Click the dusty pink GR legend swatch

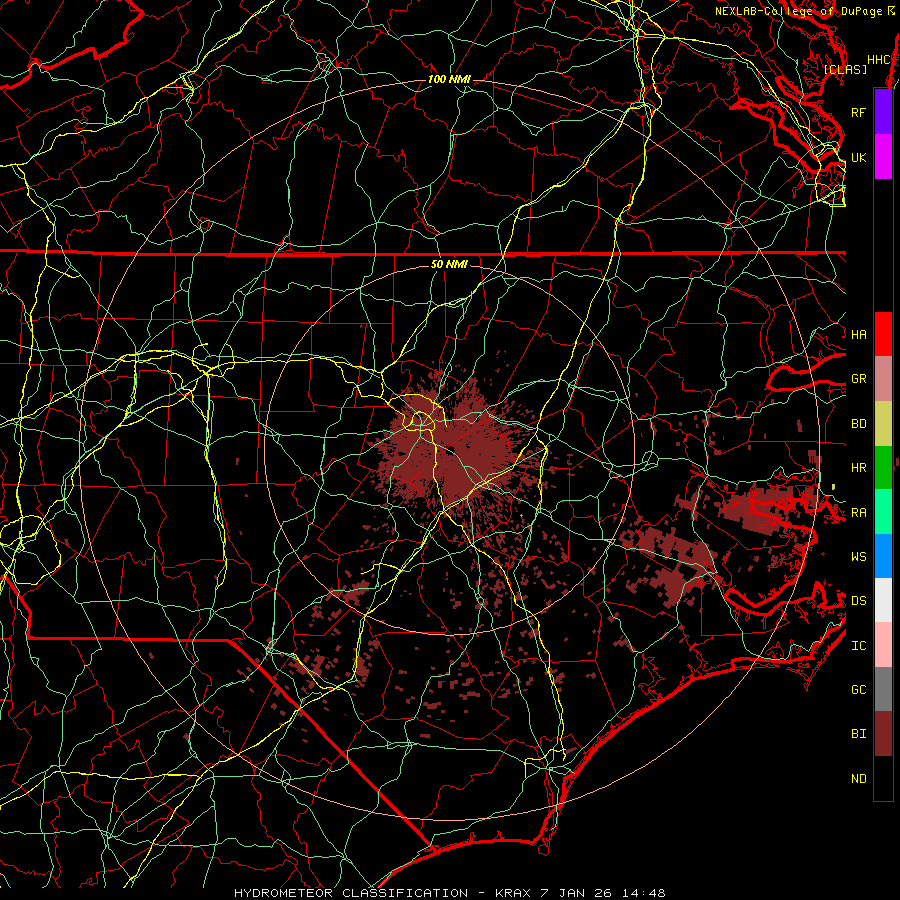pyautogui.click(x=883, y=379)
